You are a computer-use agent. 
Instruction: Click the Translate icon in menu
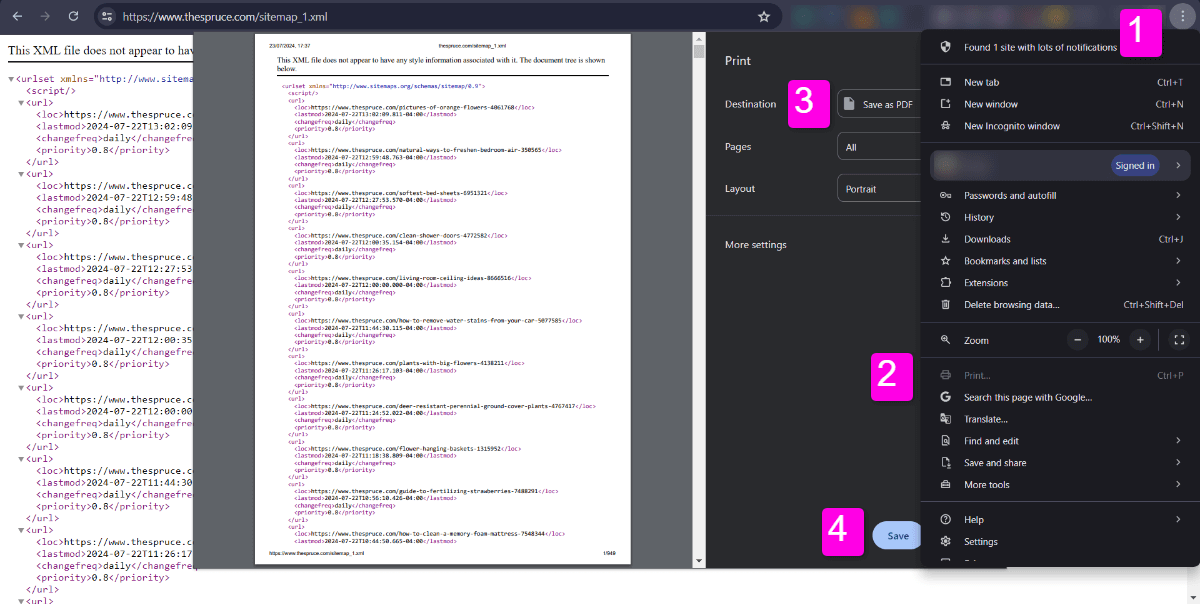click(x=945, y=419)
